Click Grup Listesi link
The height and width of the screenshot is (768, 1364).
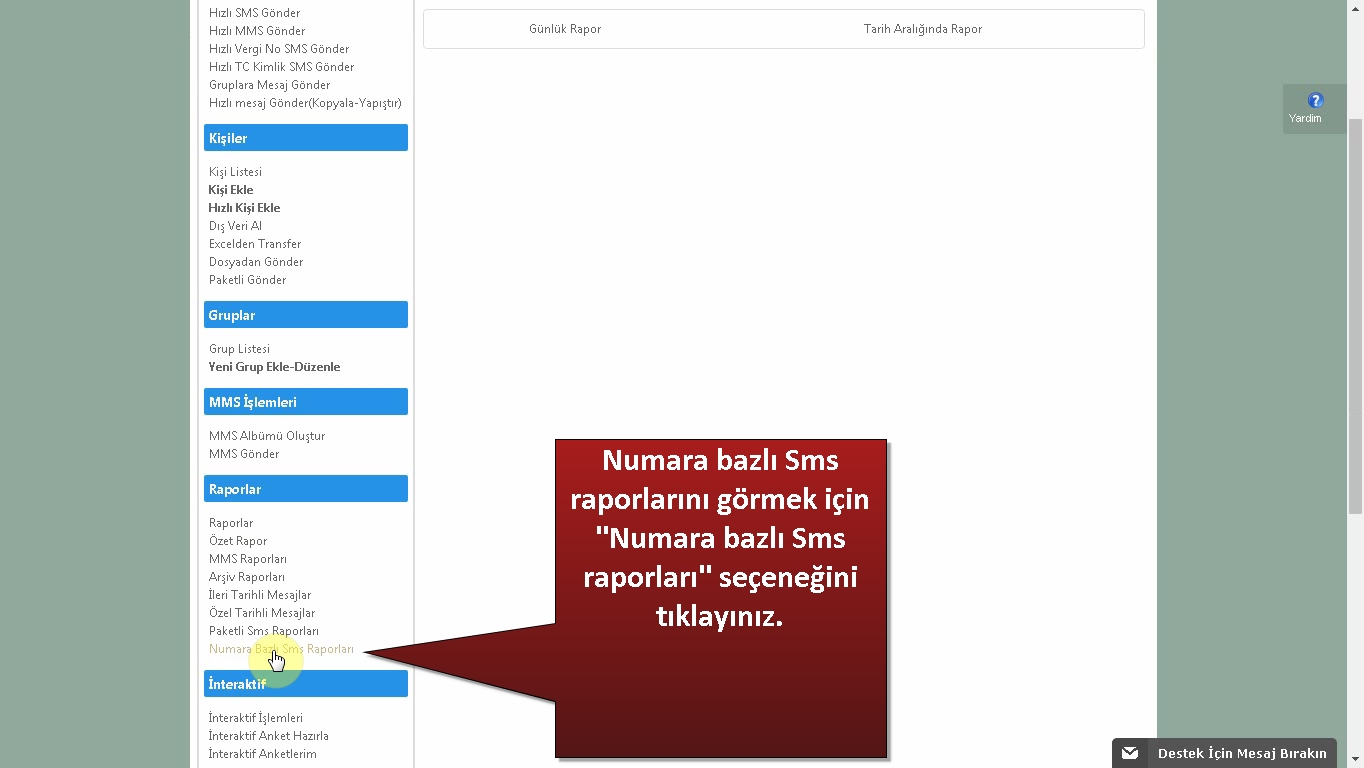coord(239,349)
